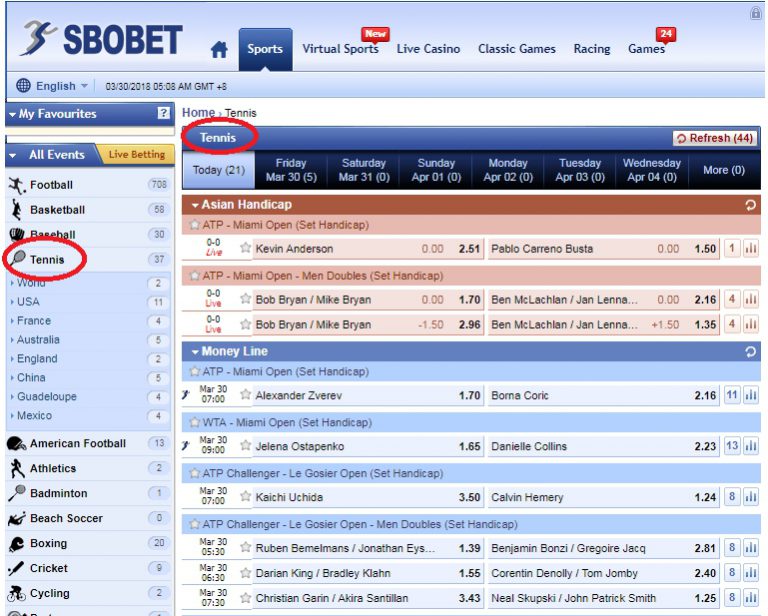Pick the Badminton racket icon
768x616 pixels.
point(17,493)
